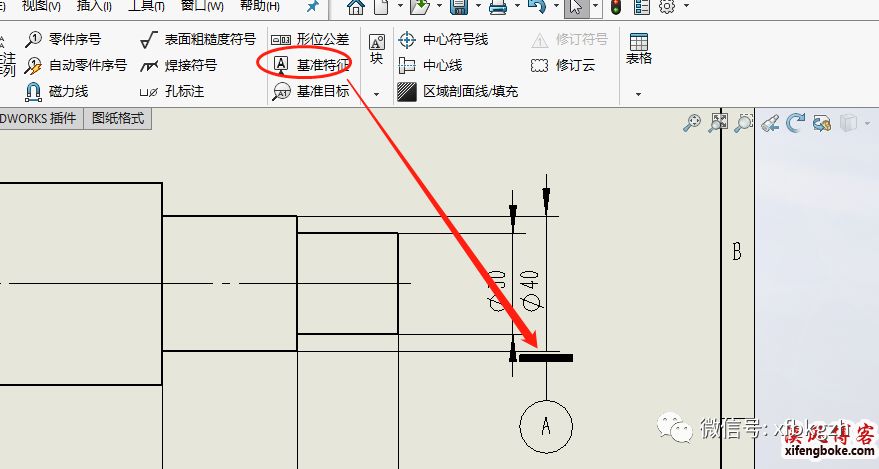The height and width of the screenshot is (469, 879).
Task: Click the 表格 tables icon
Action: (639, 49)
